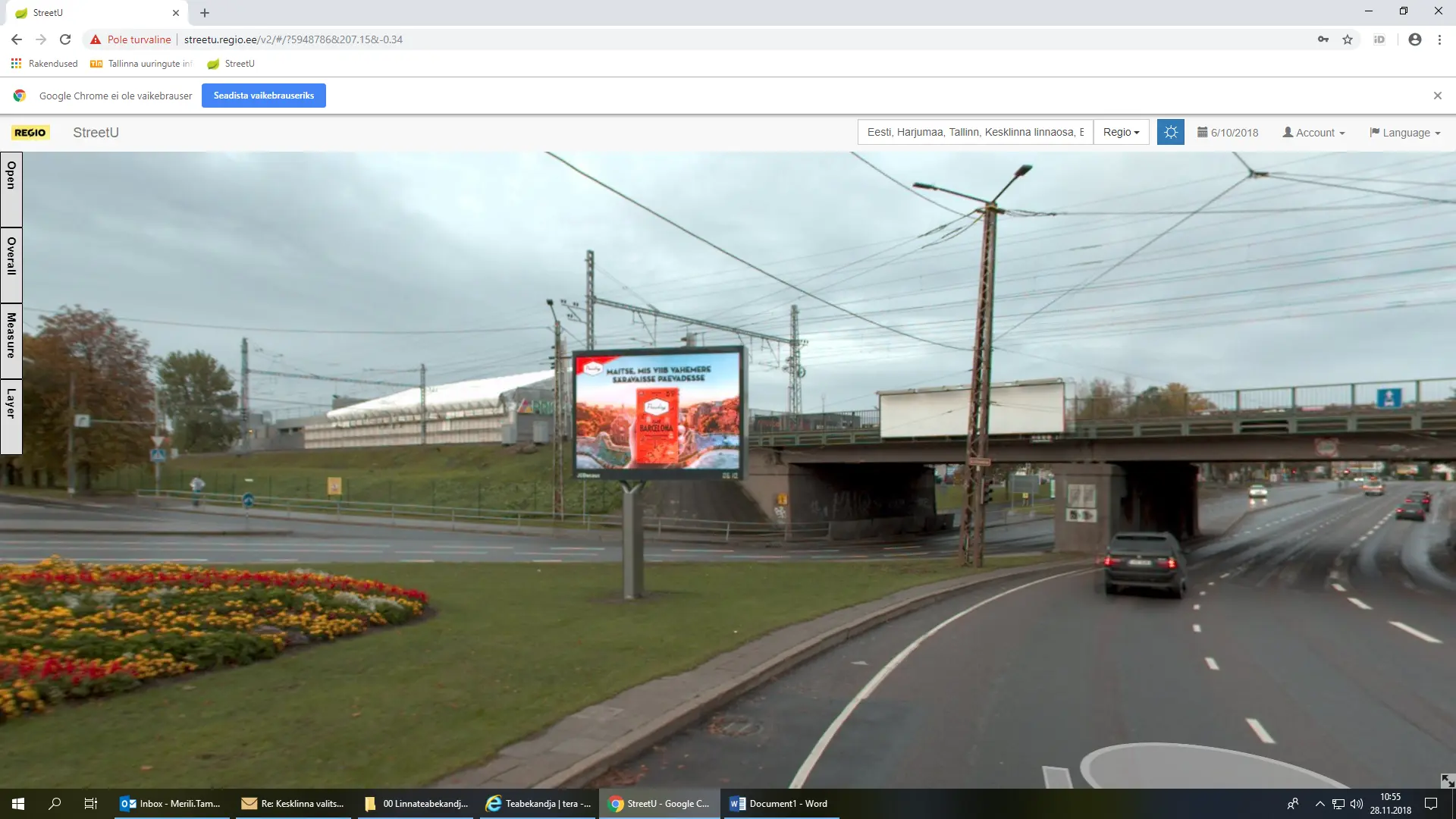Click the password key icon
1456x819 pixels.
tap(1323, 39)
